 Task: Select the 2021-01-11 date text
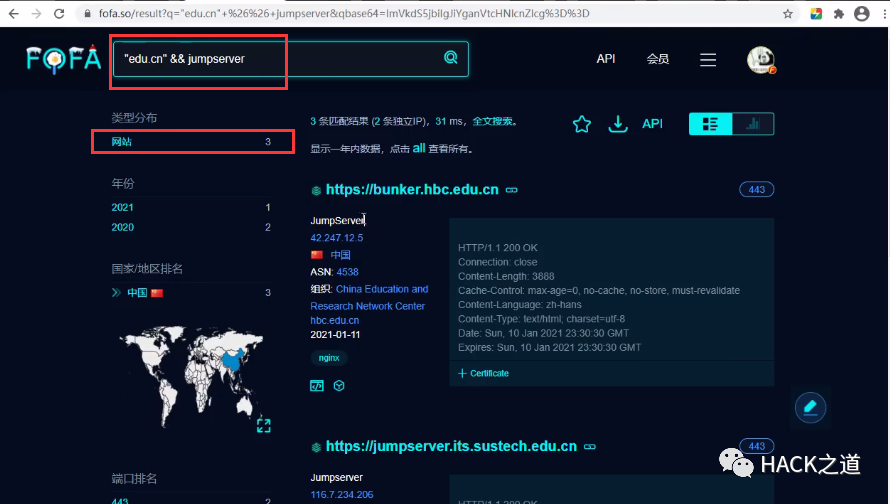pos(335,335)
